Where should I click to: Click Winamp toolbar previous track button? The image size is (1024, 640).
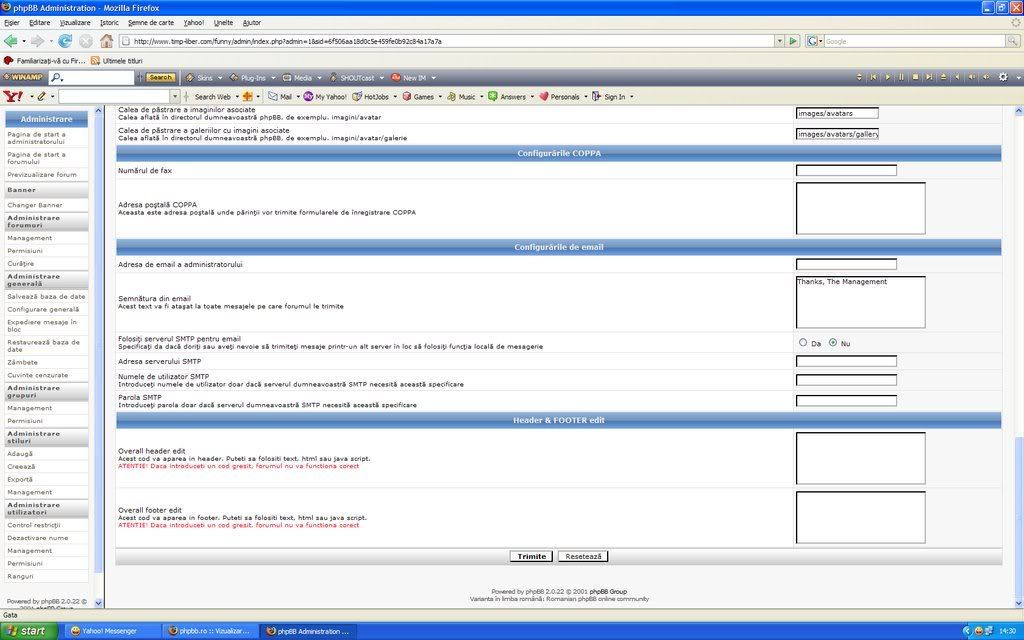pyautogui.click(x=873, y=77)
